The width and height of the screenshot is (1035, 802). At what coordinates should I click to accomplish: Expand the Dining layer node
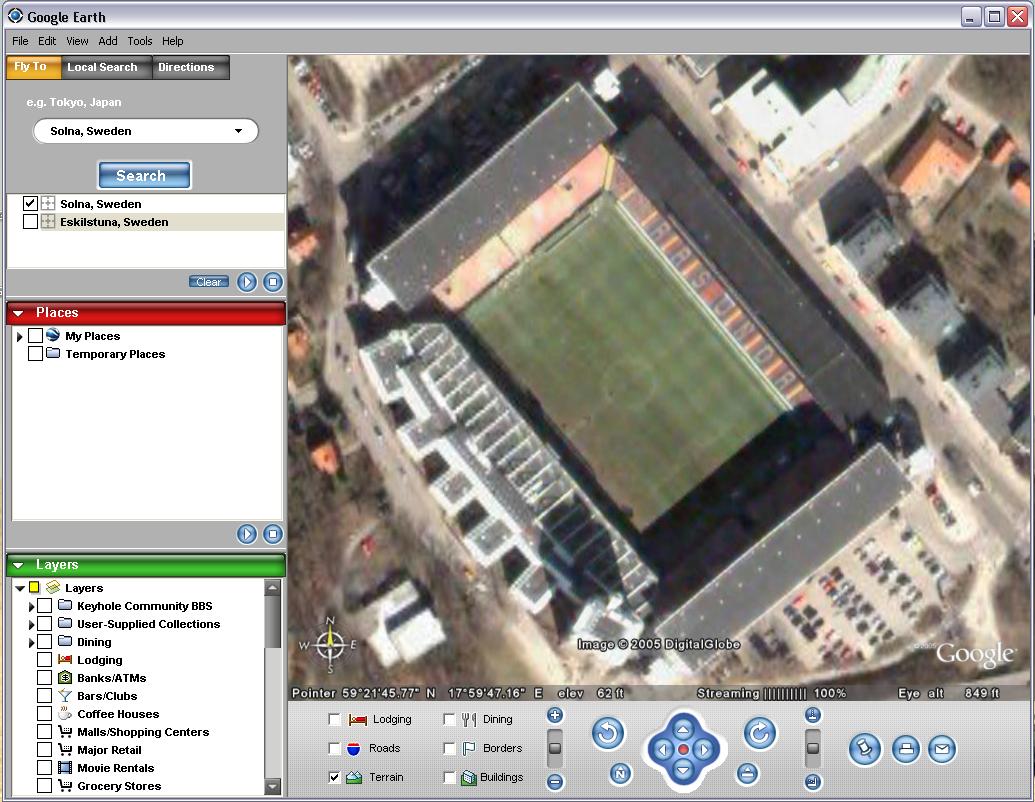pyautogui.click(x=31, y=642)
